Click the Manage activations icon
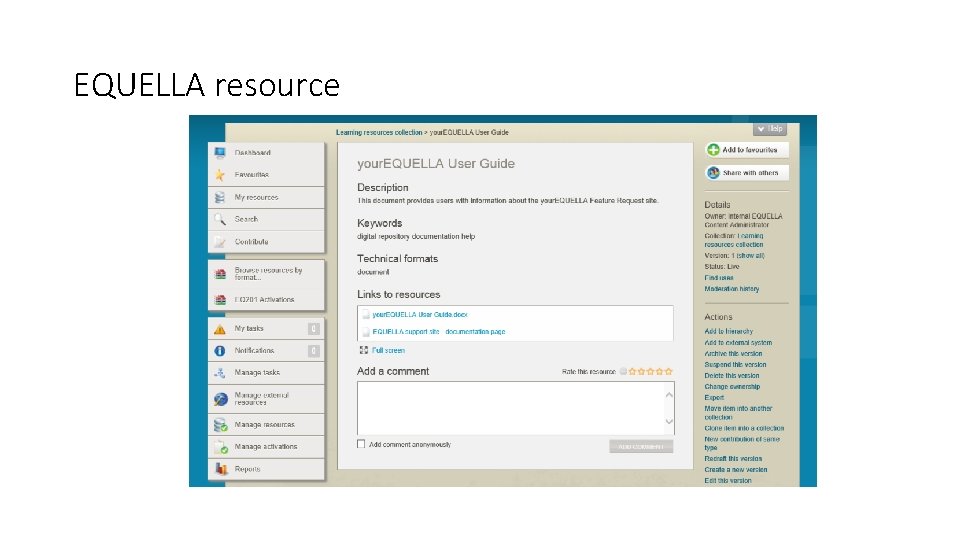Screen dimensions: 960x540 pos(220,447)
